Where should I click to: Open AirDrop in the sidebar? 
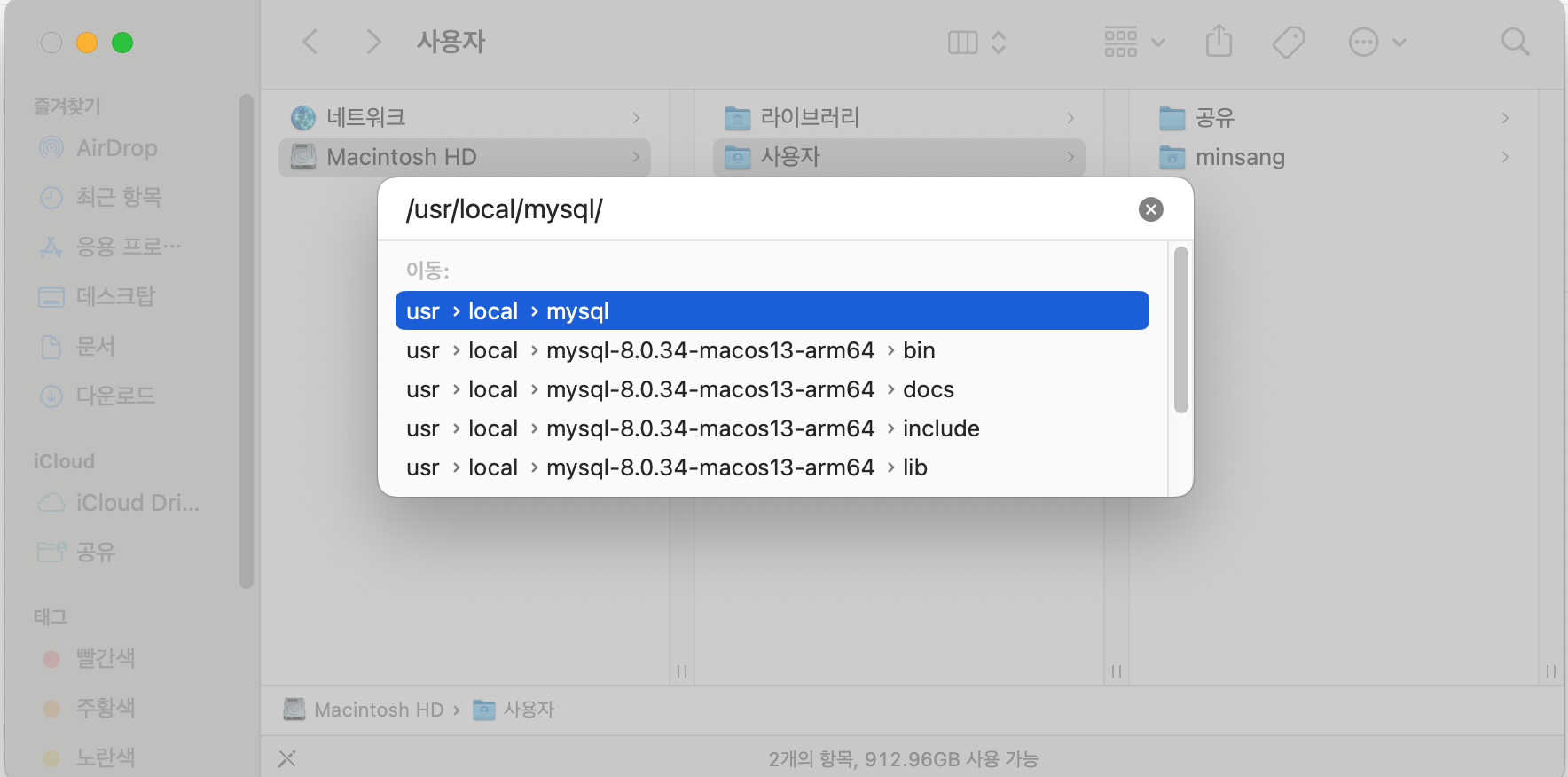tap(117, 148)
